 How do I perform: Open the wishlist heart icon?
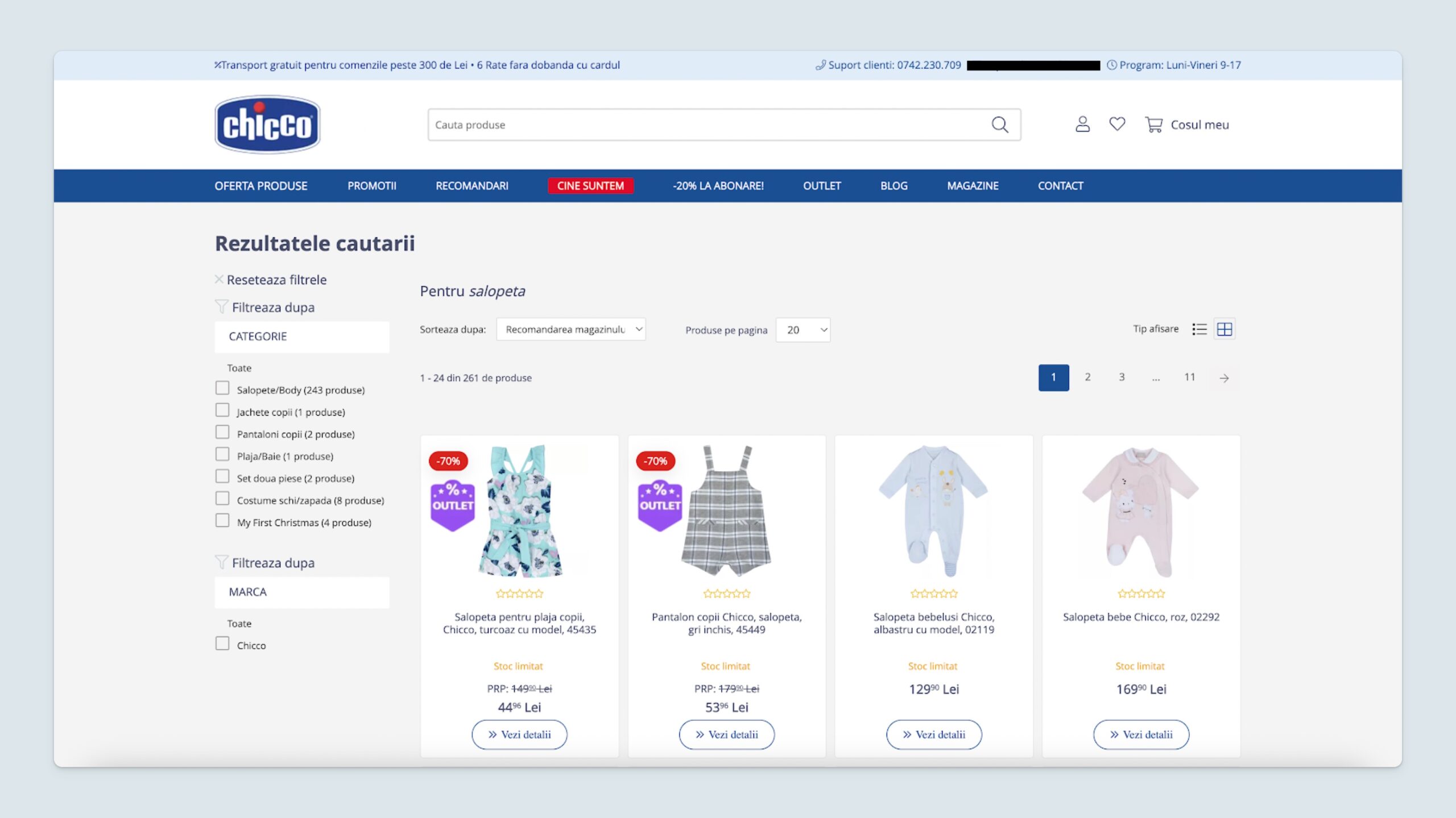click(1117, 124)
